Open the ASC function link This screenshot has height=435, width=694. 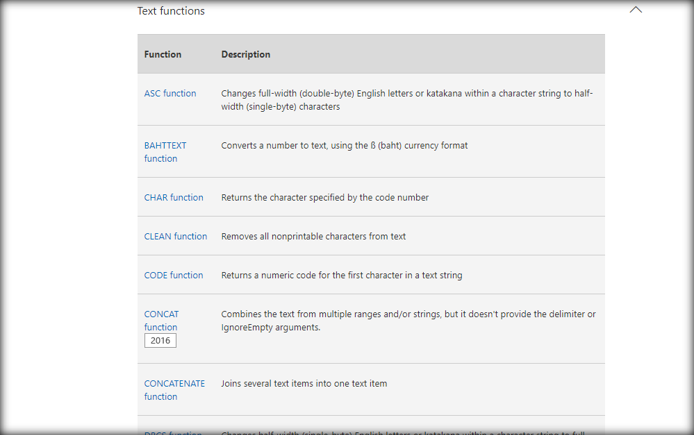(170, 93)
